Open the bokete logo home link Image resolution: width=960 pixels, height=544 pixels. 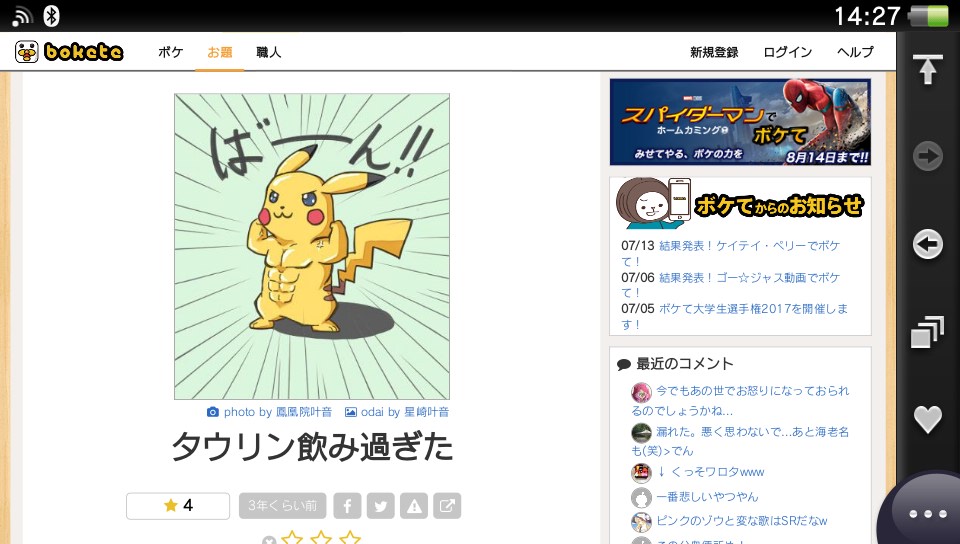tap(69, 52)
